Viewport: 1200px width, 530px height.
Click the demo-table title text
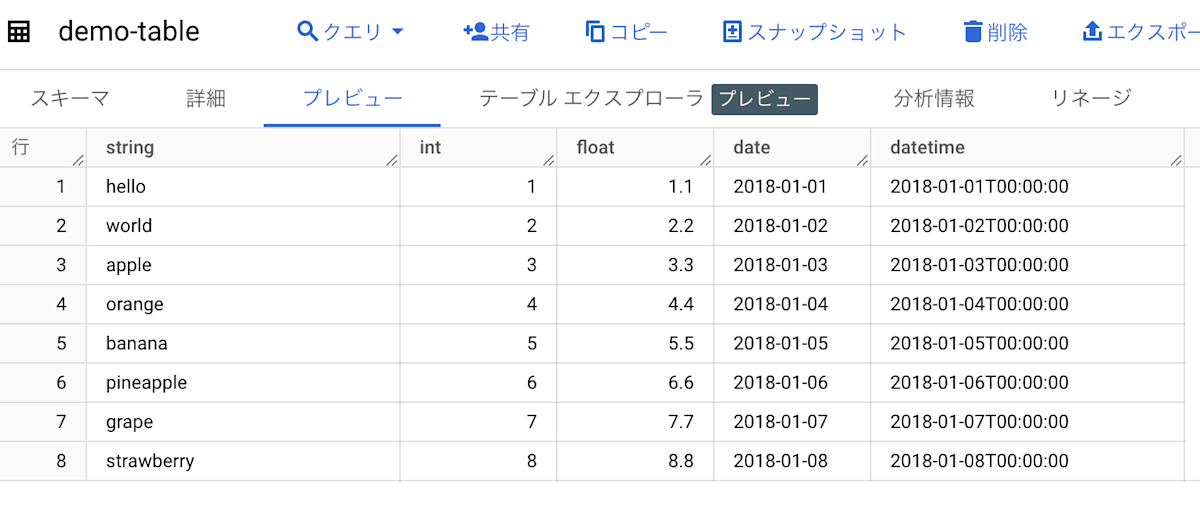point(129,32)
